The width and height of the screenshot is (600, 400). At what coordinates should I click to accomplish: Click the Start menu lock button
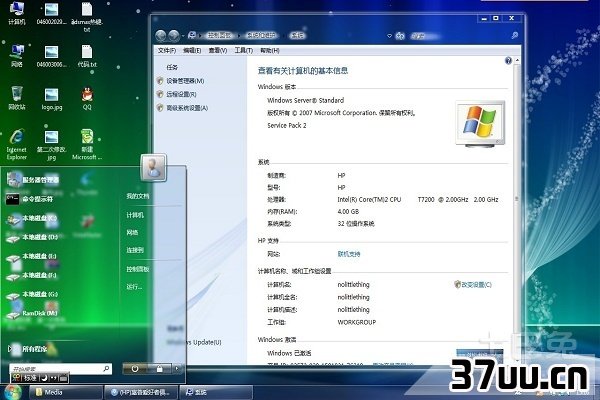click(160, 369)
